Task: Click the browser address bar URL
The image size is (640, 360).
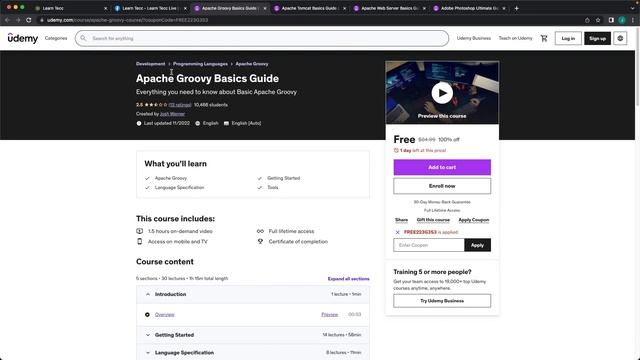Action: [x=127, y=20]
